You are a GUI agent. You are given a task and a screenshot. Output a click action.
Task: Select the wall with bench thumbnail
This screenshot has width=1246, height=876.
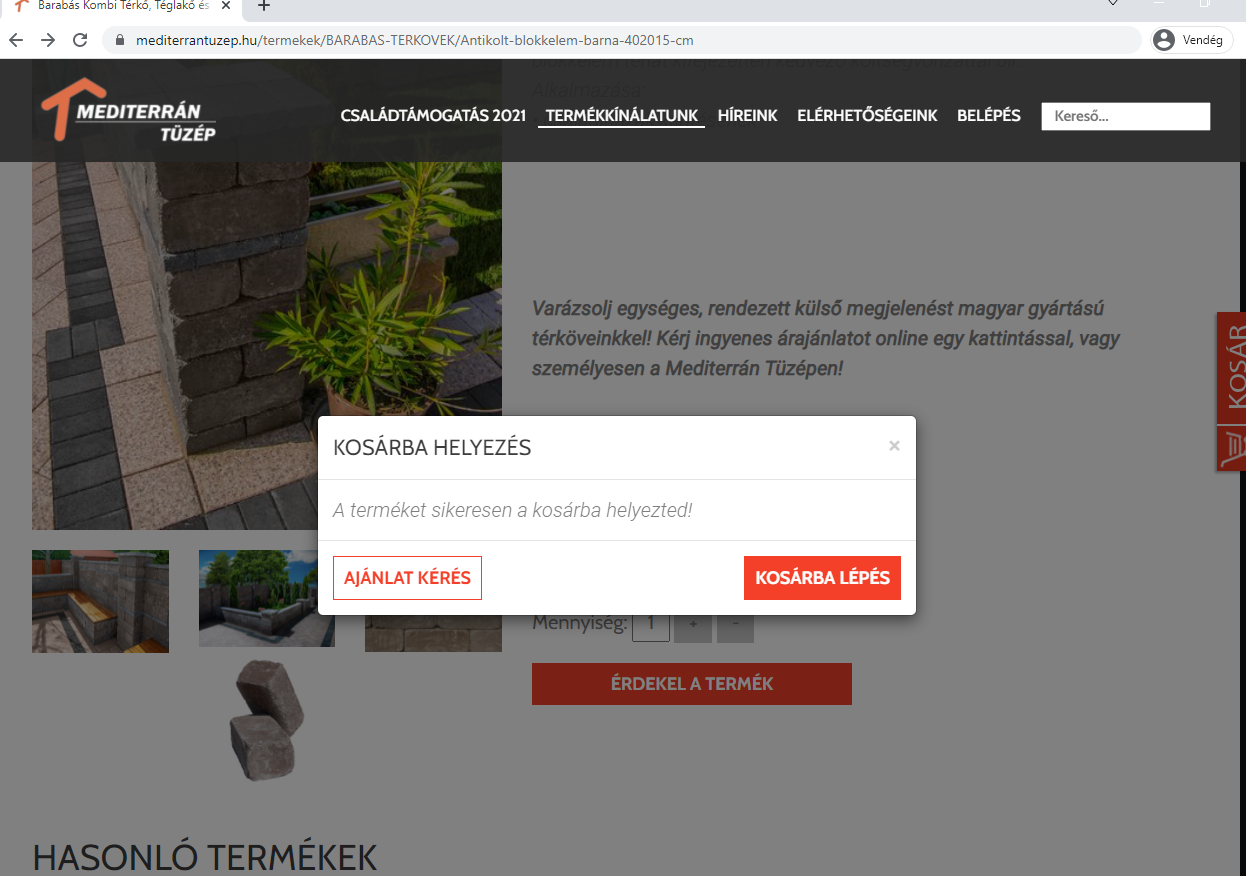[100, 601]
